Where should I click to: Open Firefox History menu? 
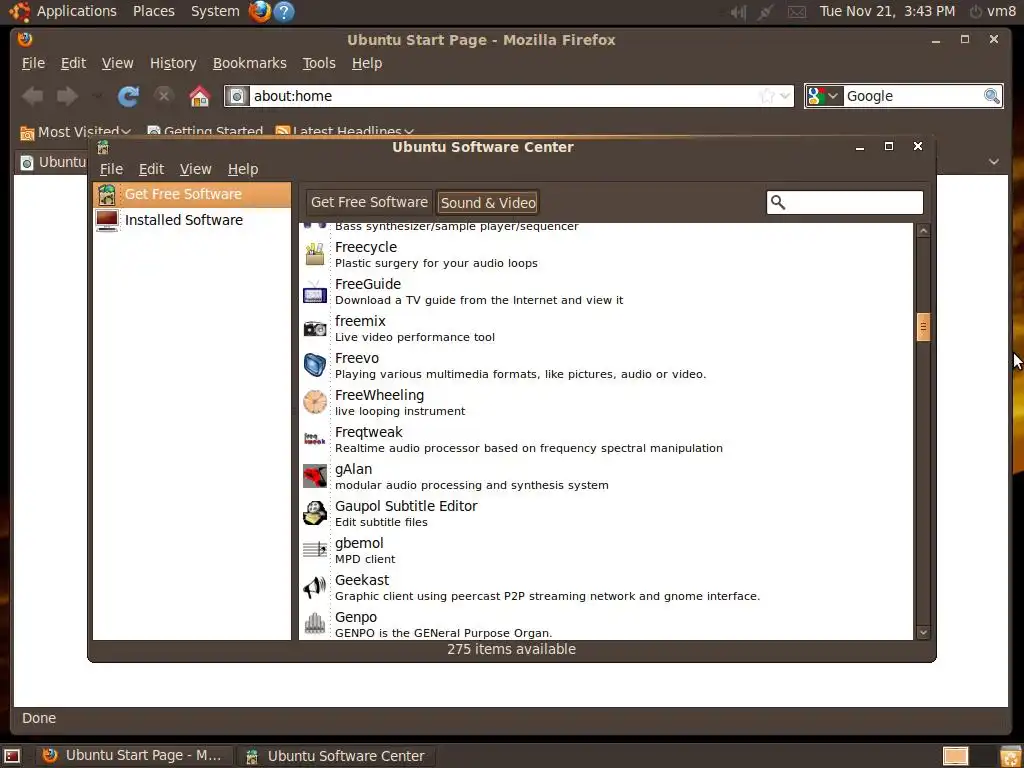coord(173,63)
